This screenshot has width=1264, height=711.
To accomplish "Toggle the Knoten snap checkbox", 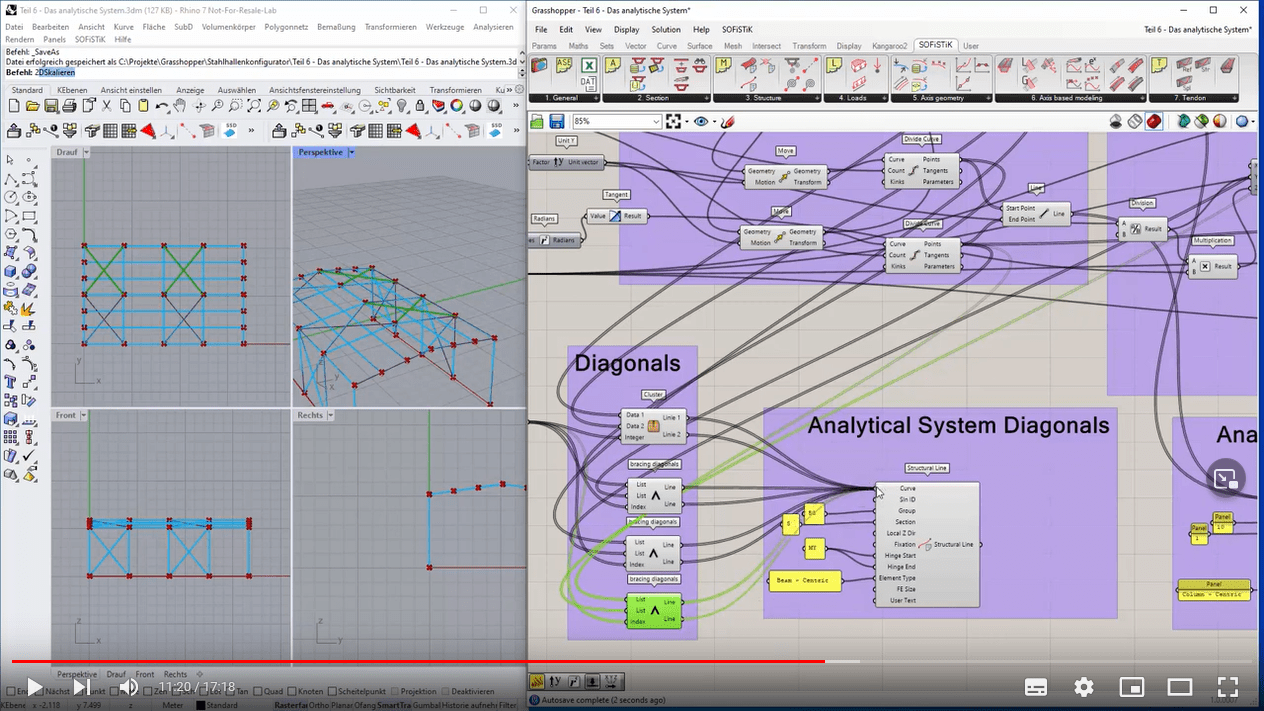I will (291, 691).
